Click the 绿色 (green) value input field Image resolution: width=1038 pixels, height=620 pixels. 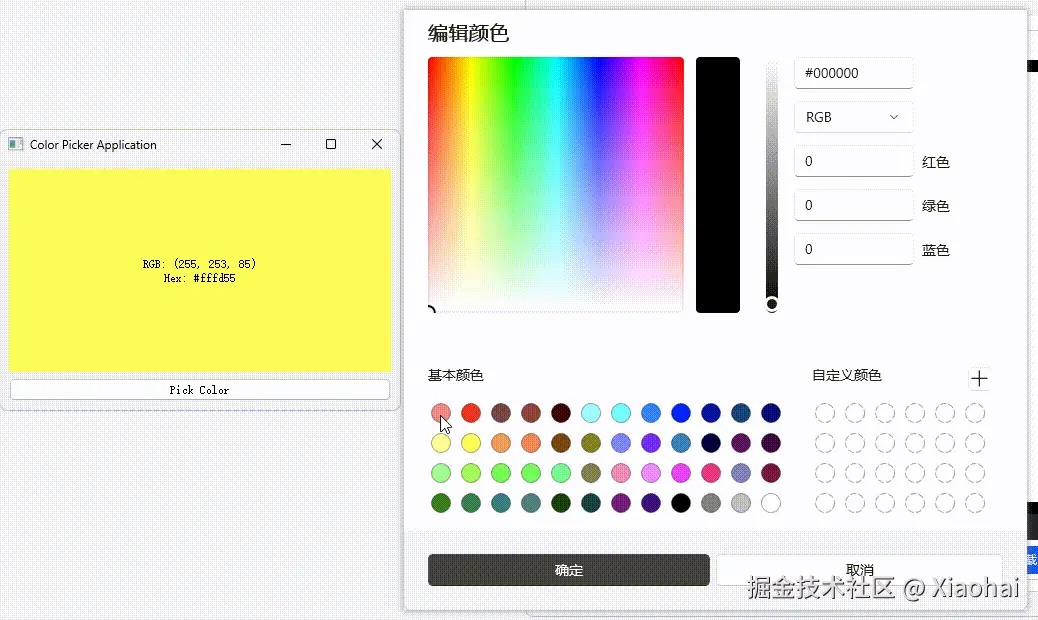tap(853, 205)
